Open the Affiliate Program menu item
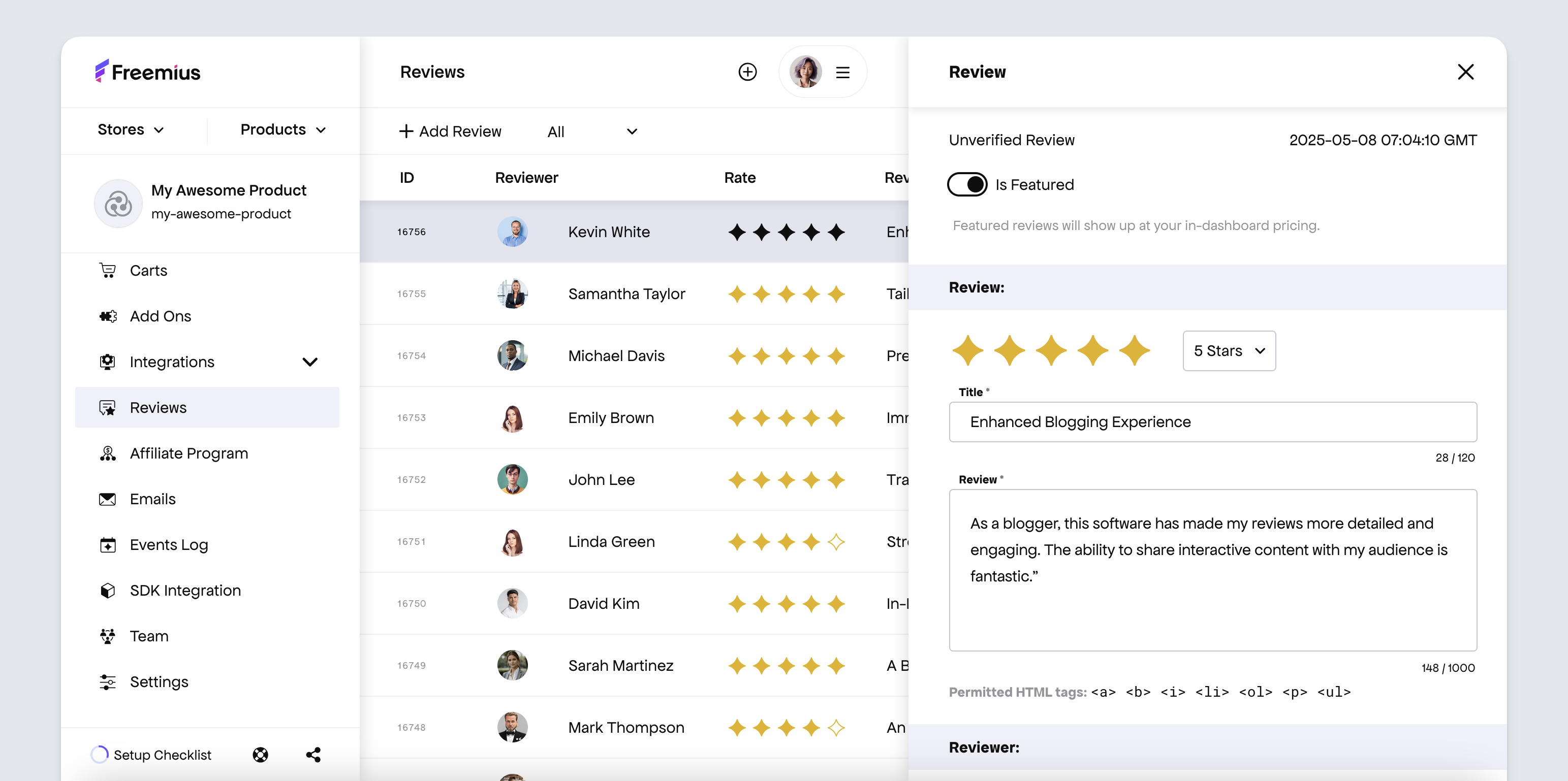Image resolution: width=1568 pixels, height=781 pixels. pos(189,453)
